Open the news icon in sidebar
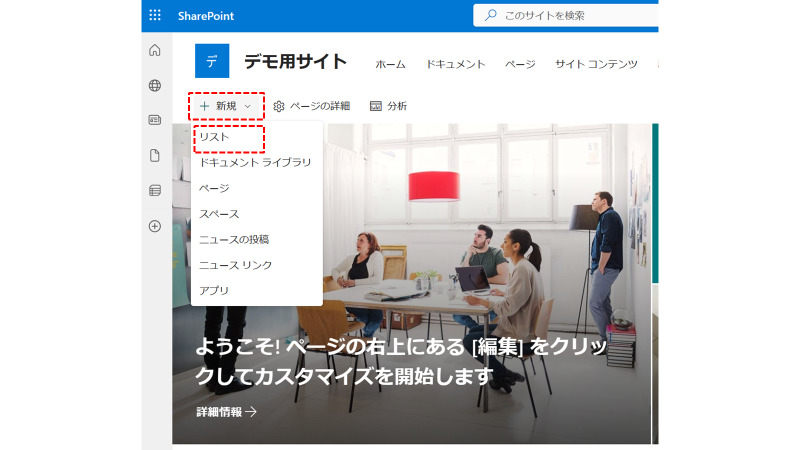This screenshot has width=800, height=450. [x=155, y=120]
